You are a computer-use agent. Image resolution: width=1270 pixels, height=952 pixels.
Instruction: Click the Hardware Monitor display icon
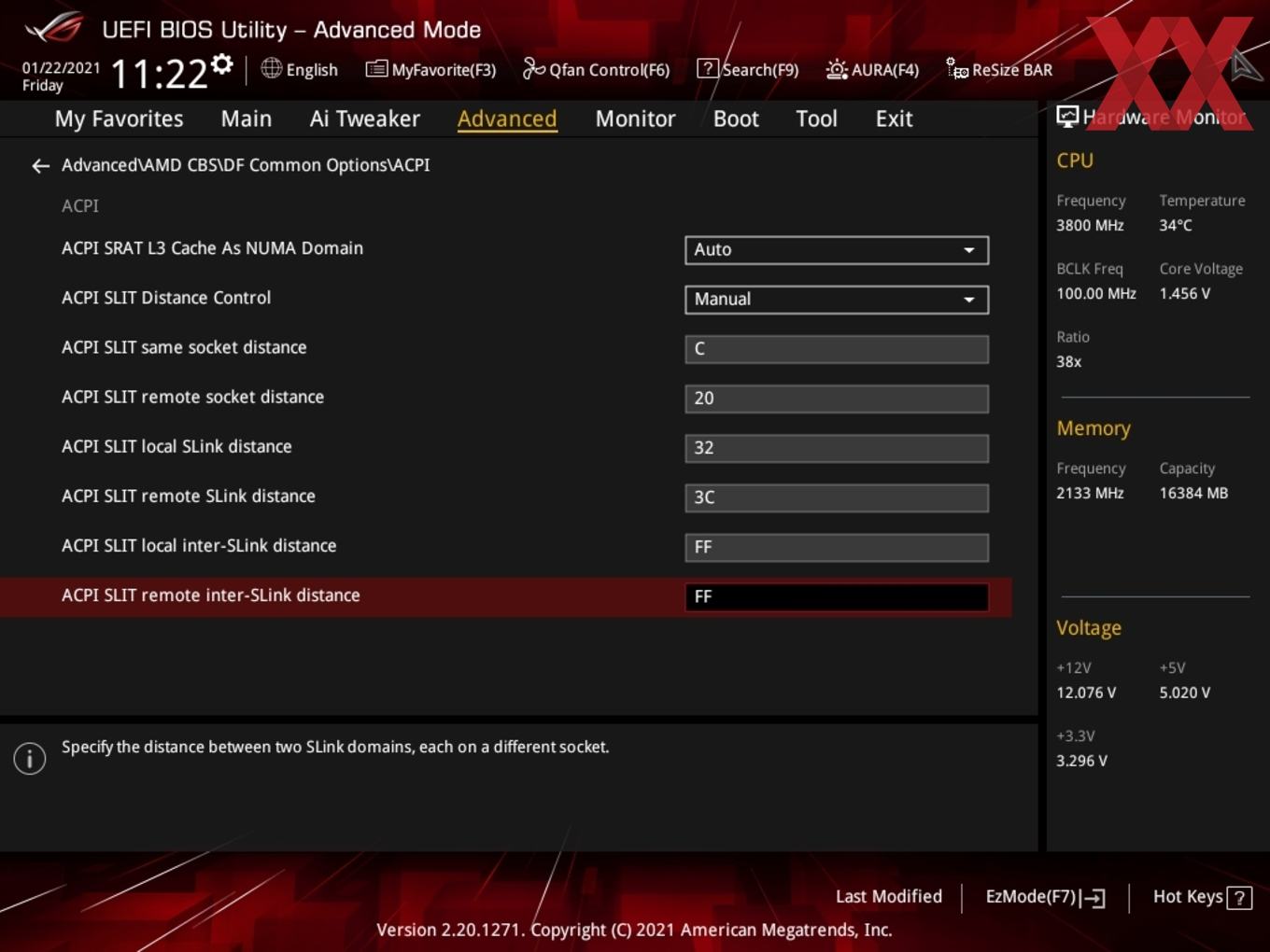coord(1067,117)
